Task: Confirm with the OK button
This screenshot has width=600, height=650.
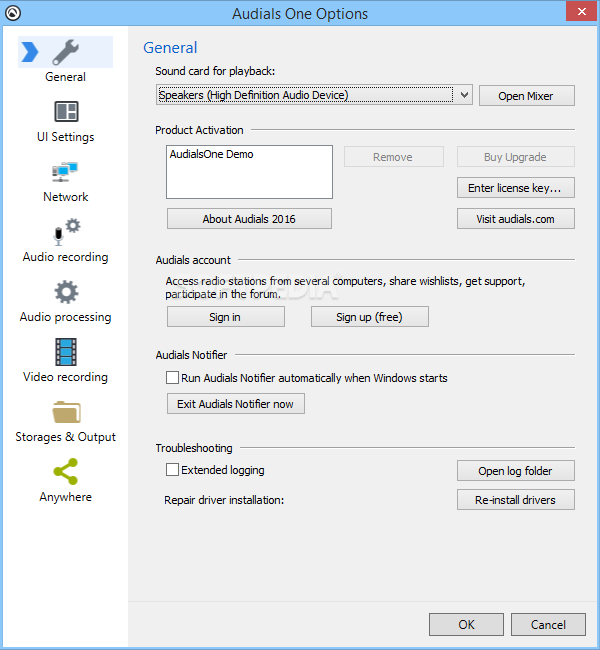Action: 466,624
